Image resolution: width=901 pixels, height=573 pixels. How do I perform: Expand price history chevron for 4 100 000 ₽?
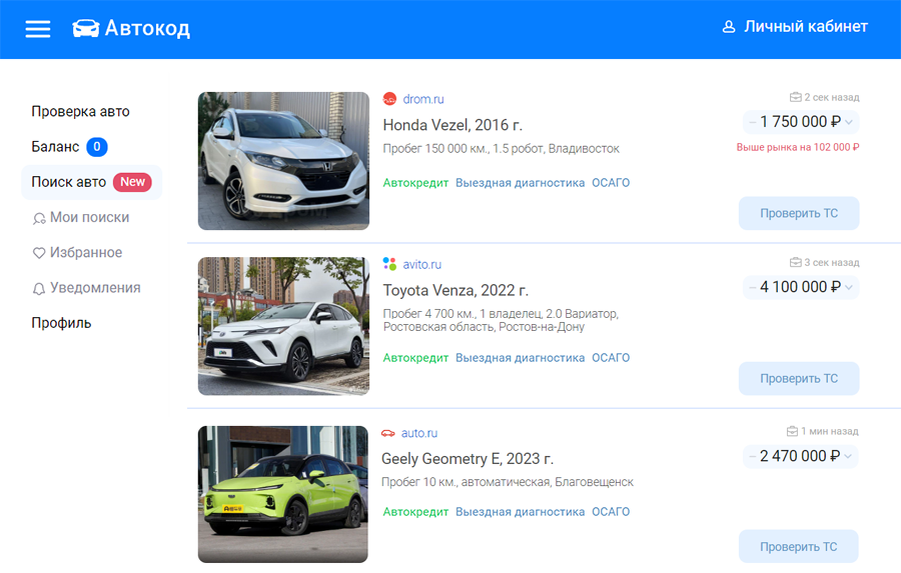(x=849, y=287)
